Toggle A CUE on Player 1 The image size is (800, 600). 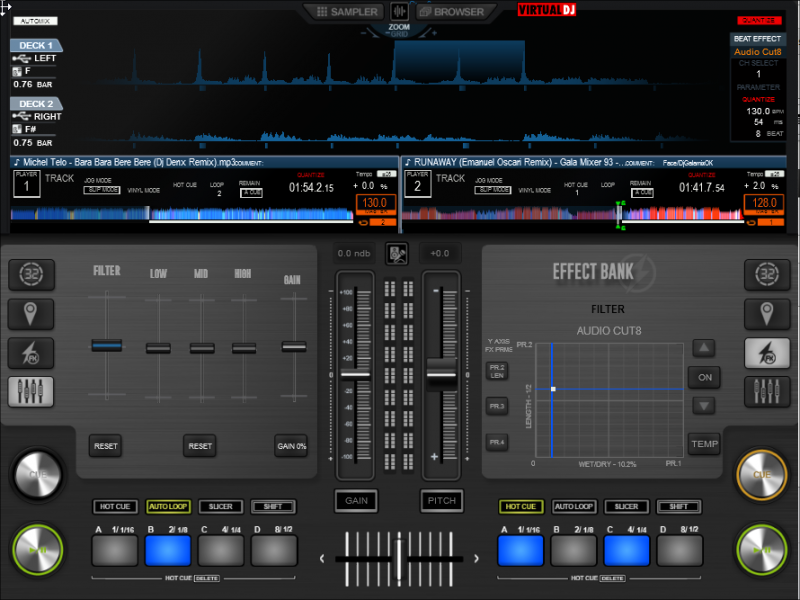pos(252,193)
